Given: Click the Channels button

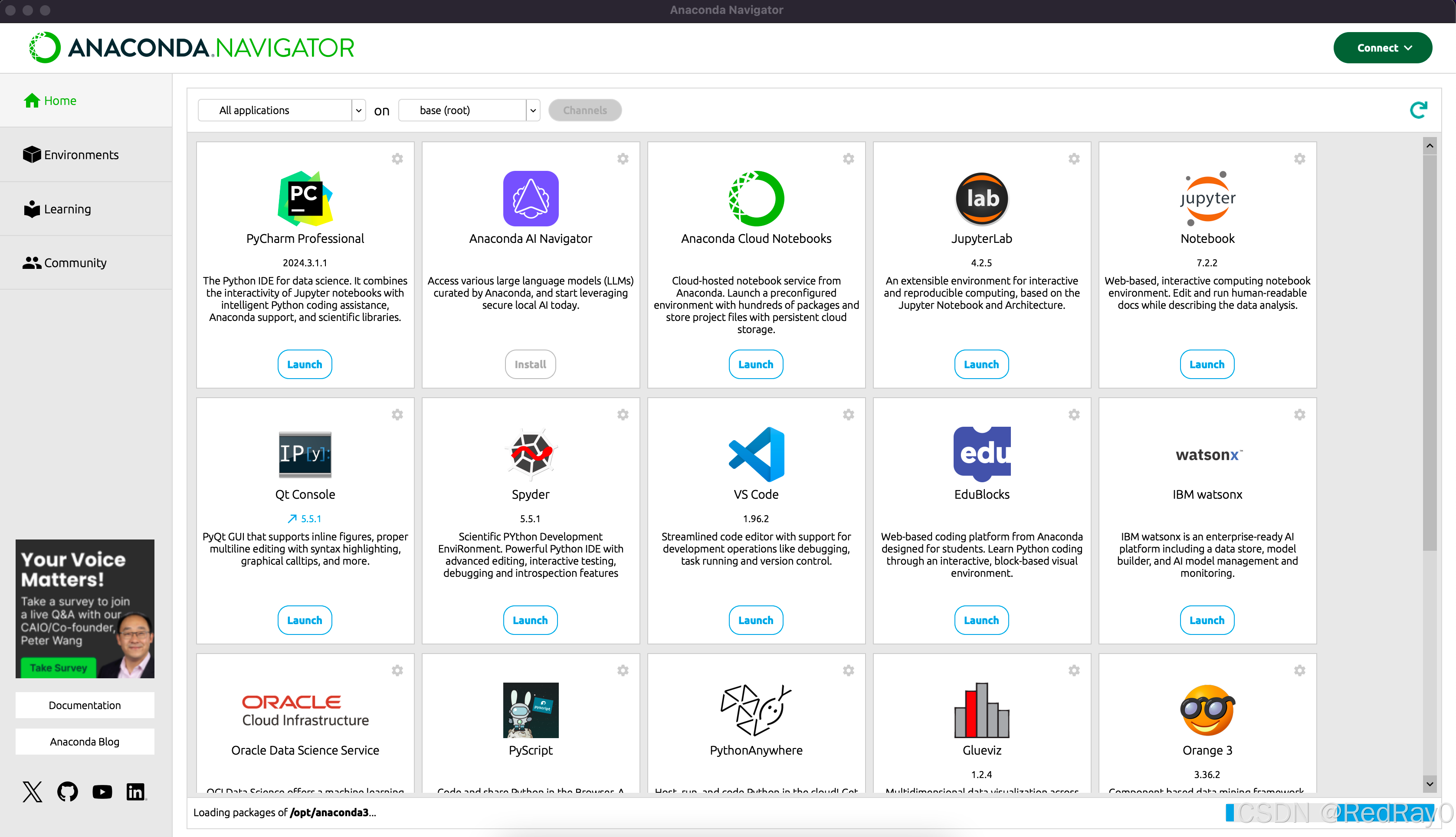Looking at the screenshot, I should click(585, 111).
